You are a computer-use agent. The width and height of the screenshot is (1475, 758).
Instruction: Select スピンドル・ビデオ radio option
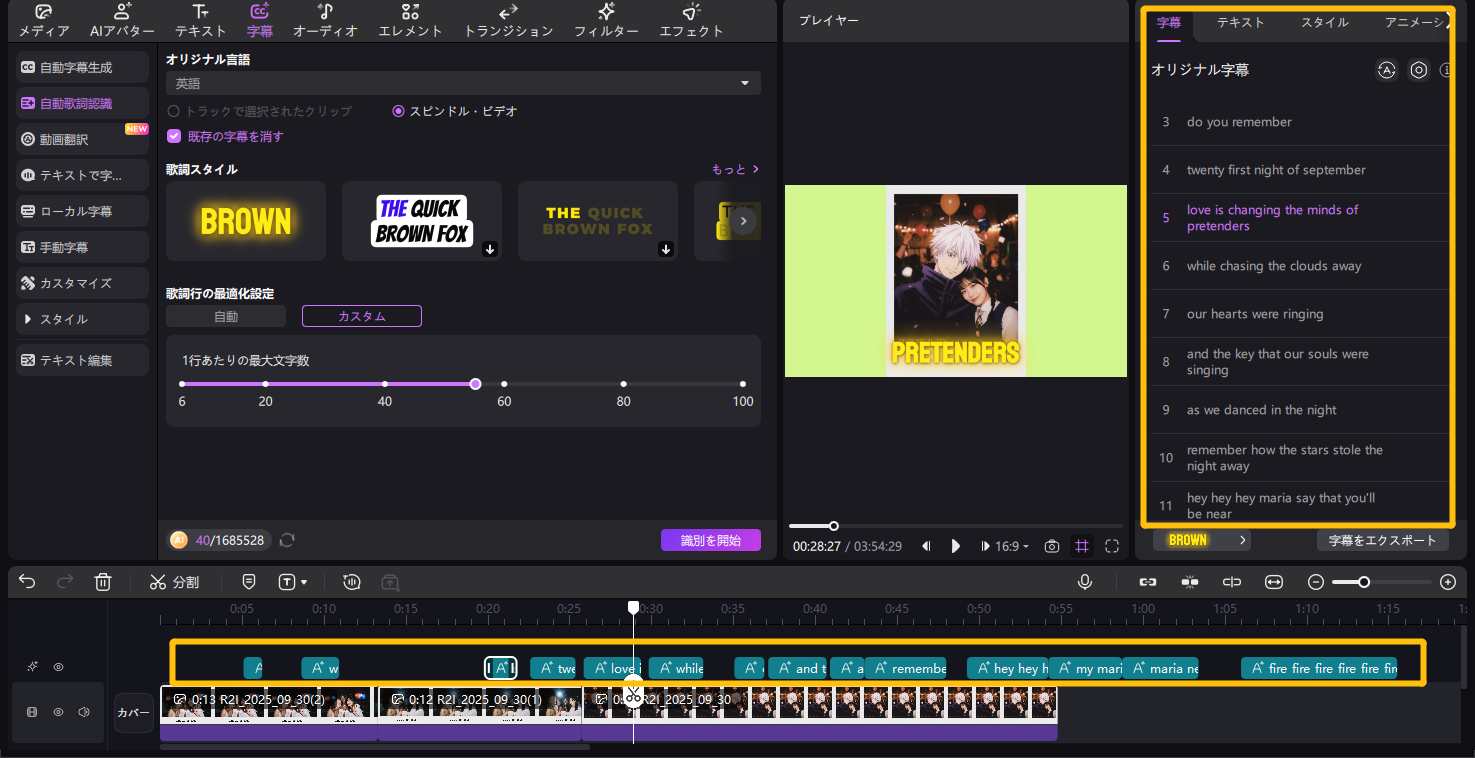point(399,111)
